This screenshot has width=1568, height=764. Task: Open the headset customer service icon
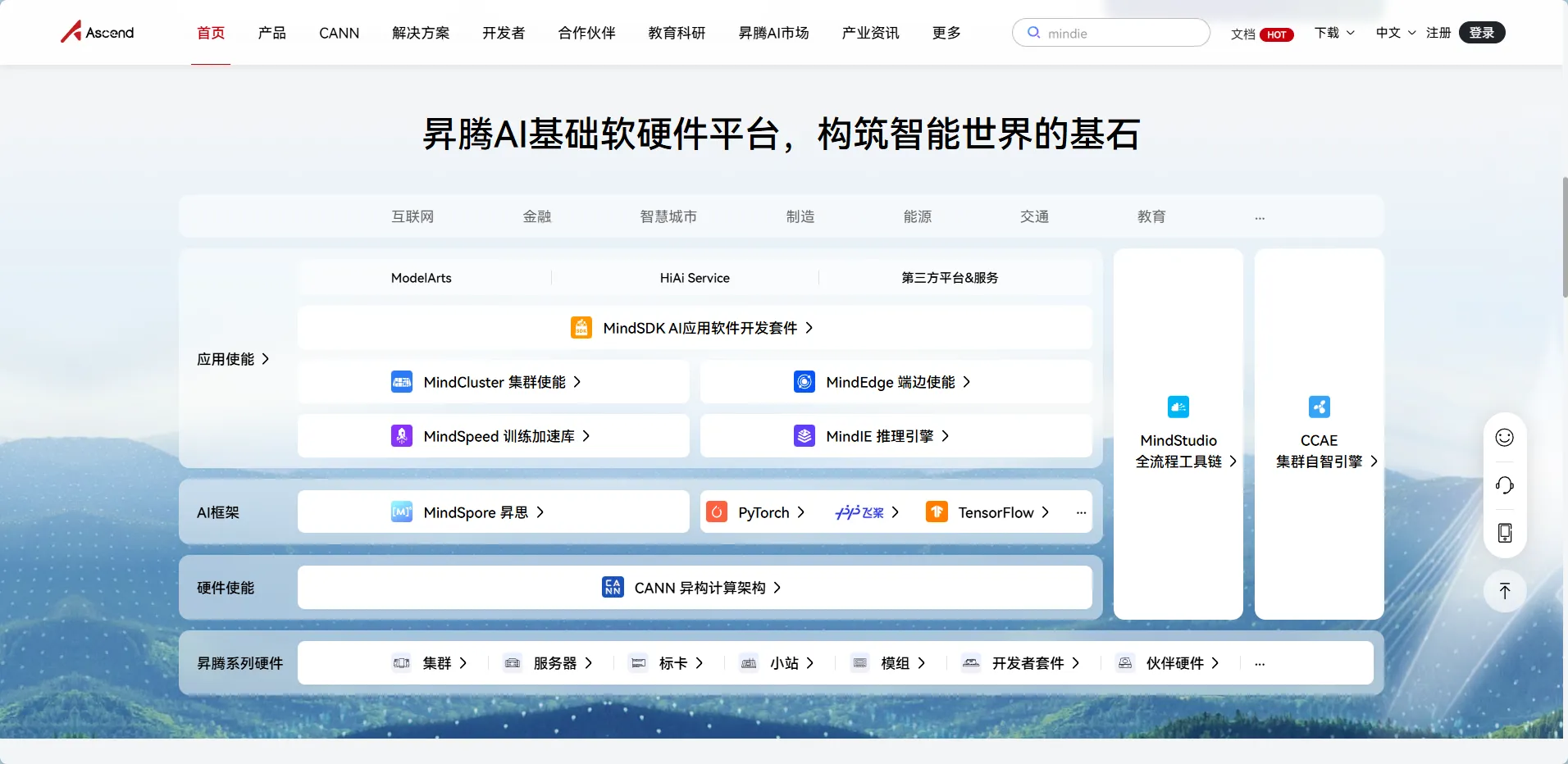click(x=1505, y=485)
